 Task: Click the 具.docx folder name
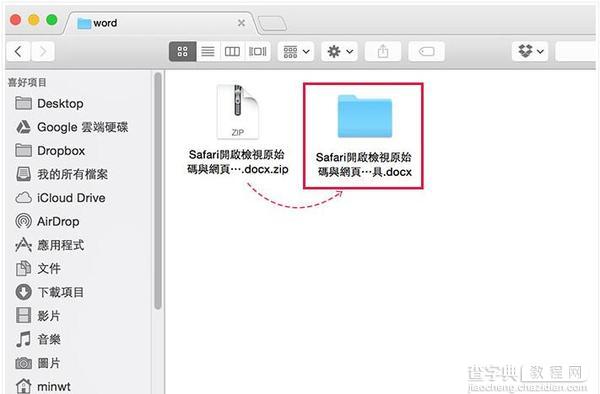point(364,164)
